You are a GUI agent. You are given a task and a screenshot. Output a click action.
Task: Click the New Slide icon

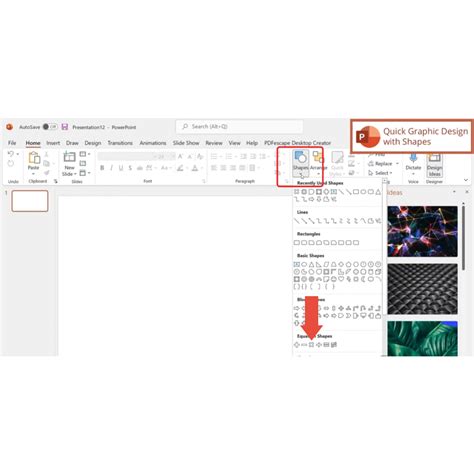(x=69, y=157)
